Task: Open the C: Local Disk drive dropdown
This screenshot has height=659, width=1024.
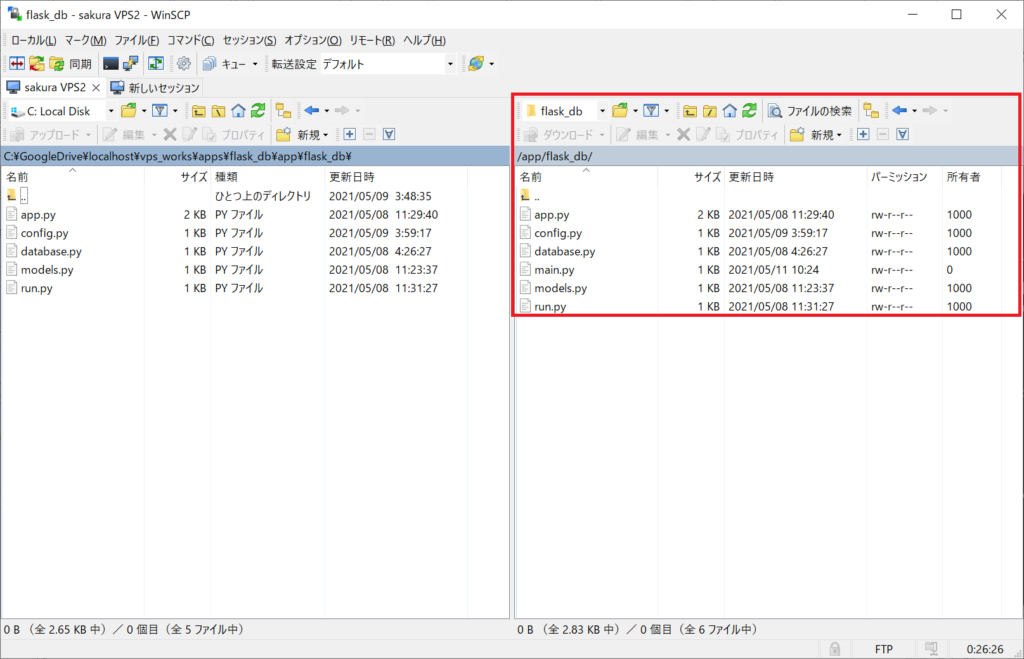Action: point(112,110)
